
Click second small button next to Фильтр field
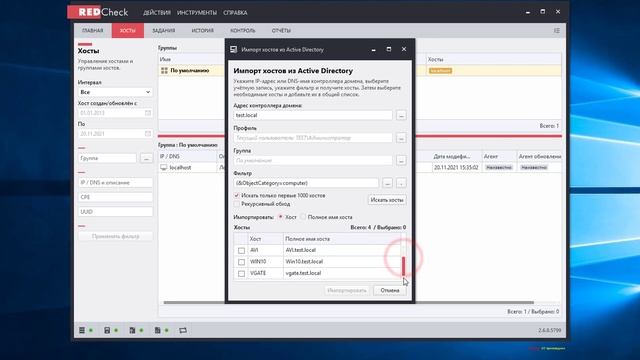tap(401, 183)
